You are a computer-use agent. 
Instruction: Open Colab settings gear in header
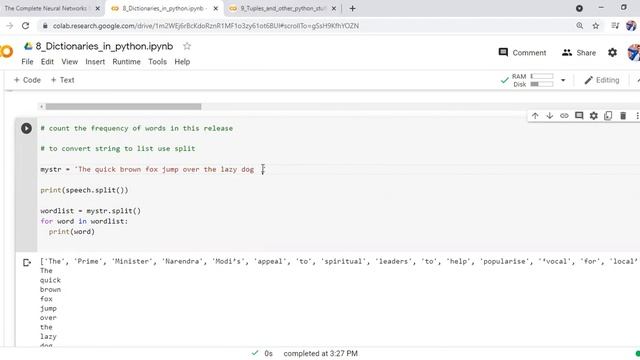(x=612, y=53)
